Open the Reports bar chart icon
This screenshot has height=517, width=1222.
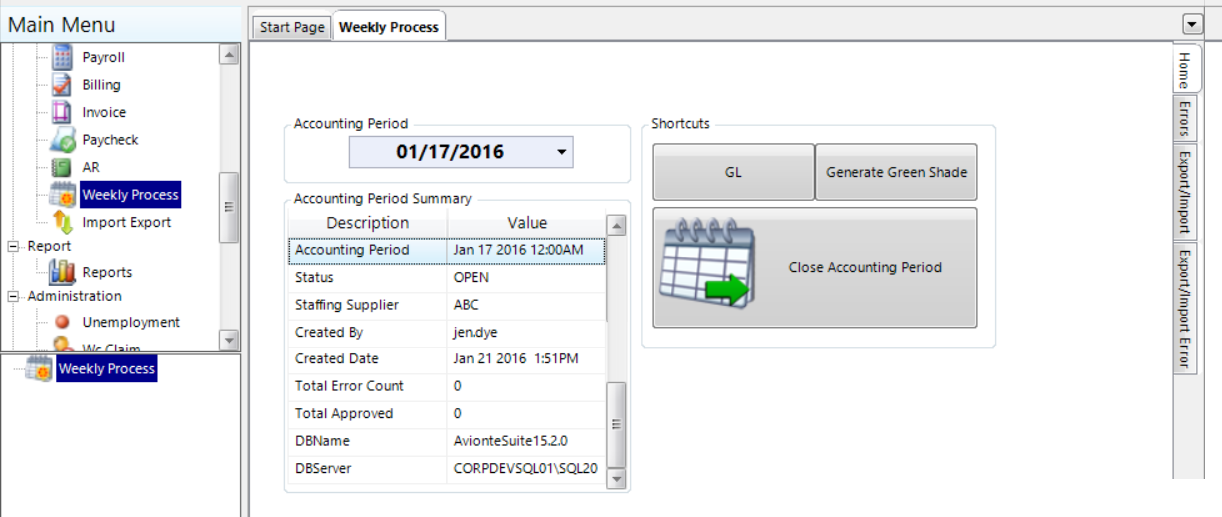click(62, 272)
